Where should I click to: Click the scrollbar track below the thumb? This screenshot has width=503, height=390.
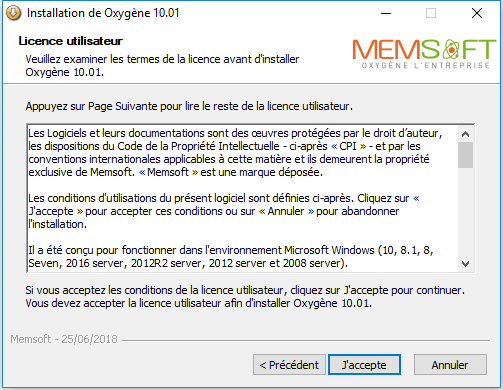point(465,212)
